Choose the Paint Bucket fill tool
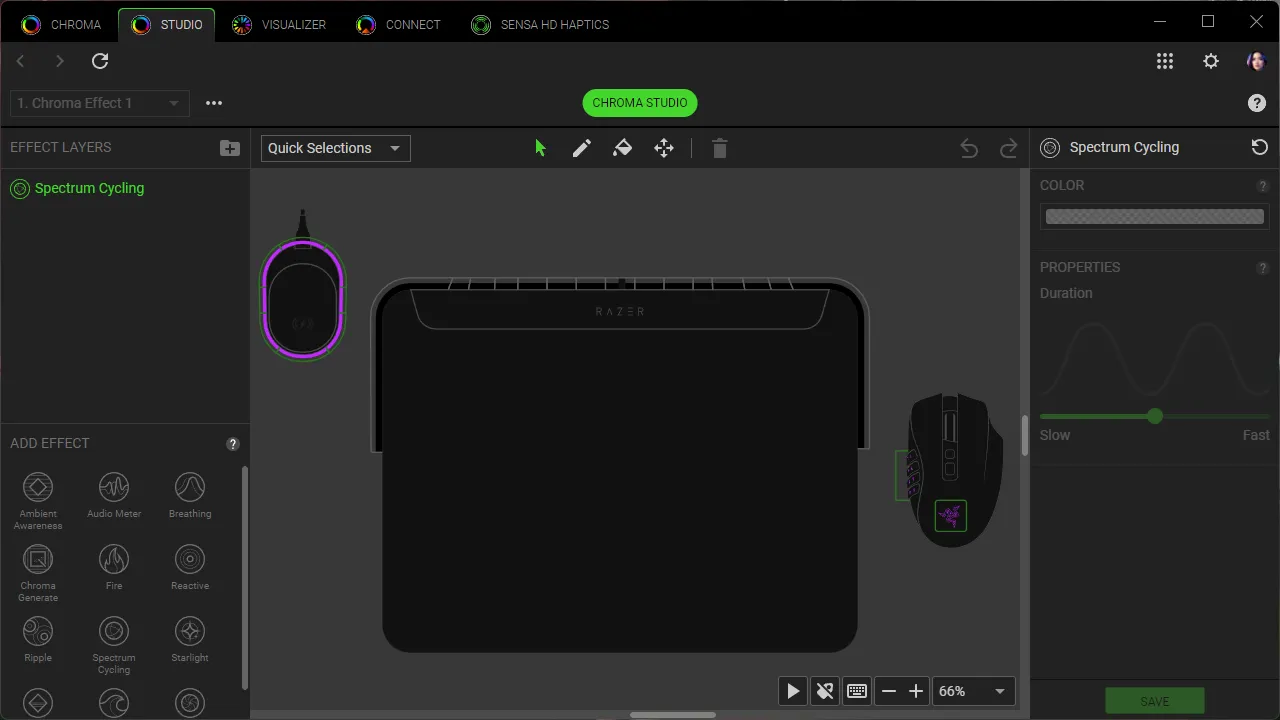 pos(622,148)
